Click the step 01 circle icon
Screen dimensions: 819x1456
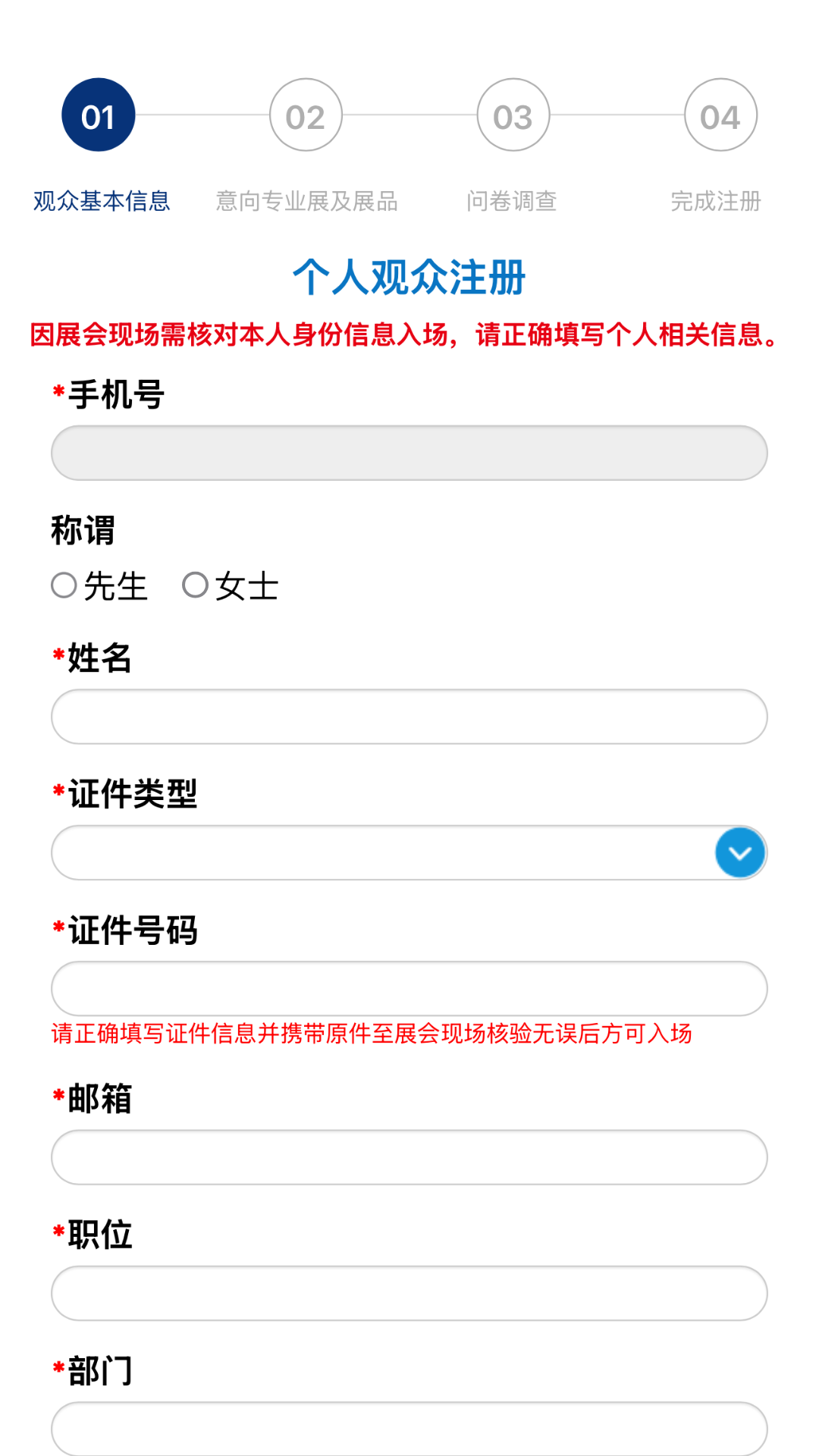tap(99, 115)
